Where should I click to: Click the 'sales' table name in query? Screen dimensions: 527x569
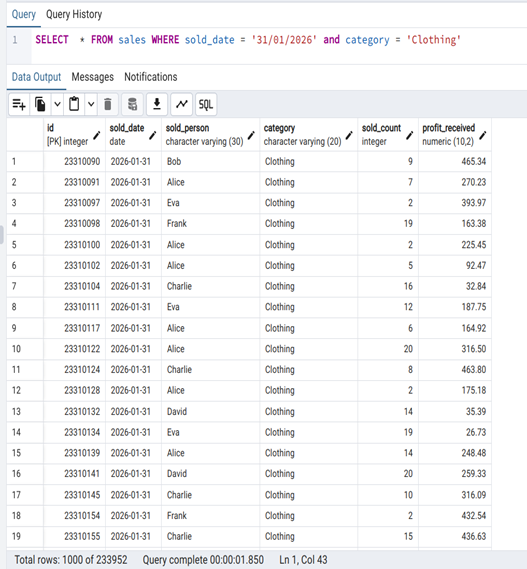pyautogui.click(x=132, y=40)
